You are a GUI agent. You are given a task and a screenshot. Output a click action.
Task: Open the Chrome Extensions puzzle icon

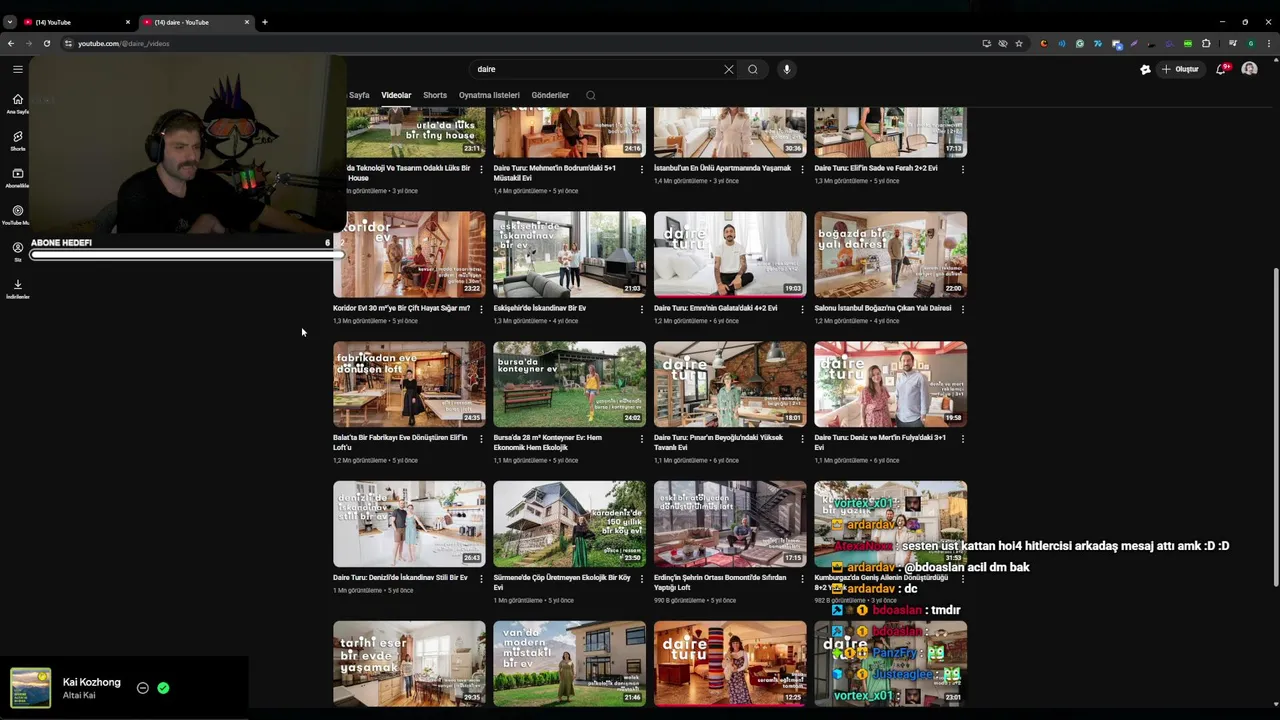[x=1206, y=43]
